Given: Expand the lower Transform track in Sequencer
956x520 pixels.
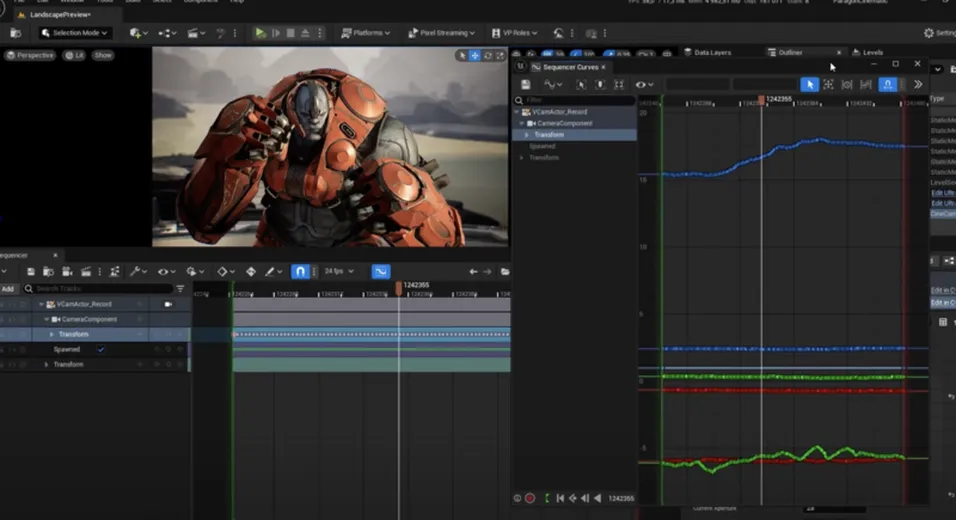Looking at the screenshot, I should [46, 365].
